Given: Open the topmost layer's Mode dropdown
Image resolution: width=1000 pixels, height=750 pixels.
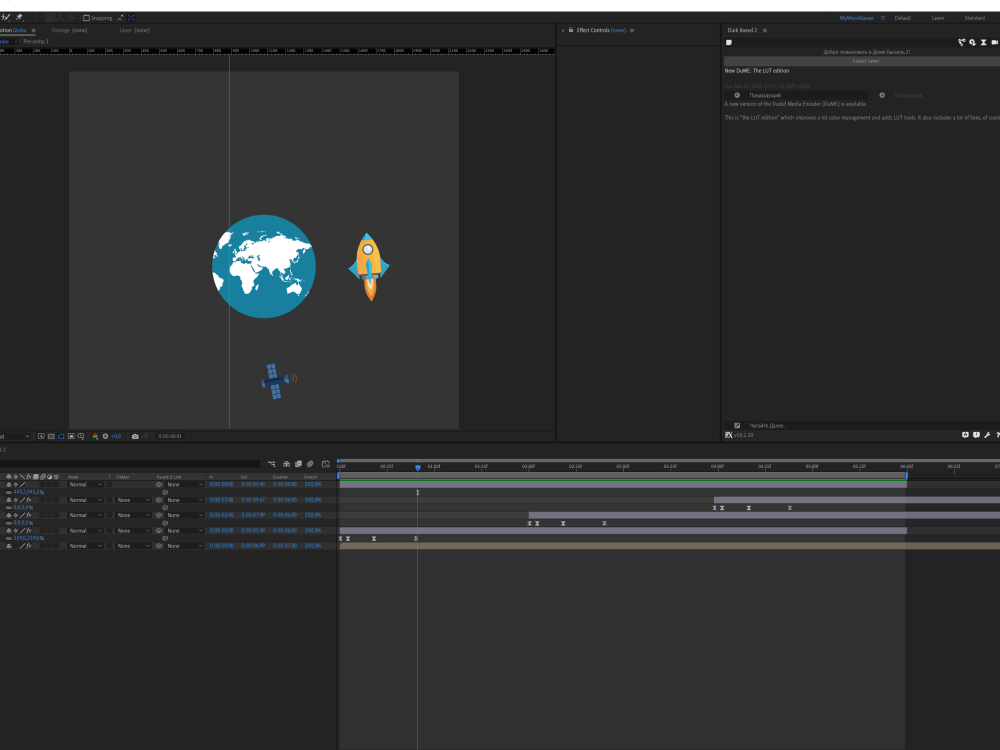Looking at the screenshot, I should pyautogui.click(x=85, y=485).
